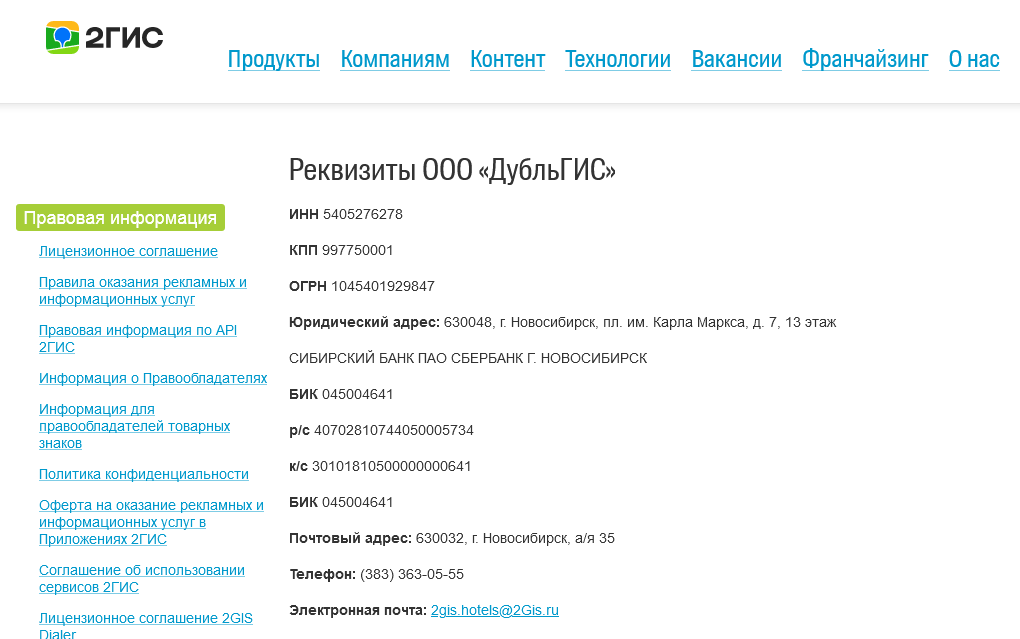Click the ИНН value 5405276278
This screenshot has width=1020, height=639.
click(x=362, y=214)
